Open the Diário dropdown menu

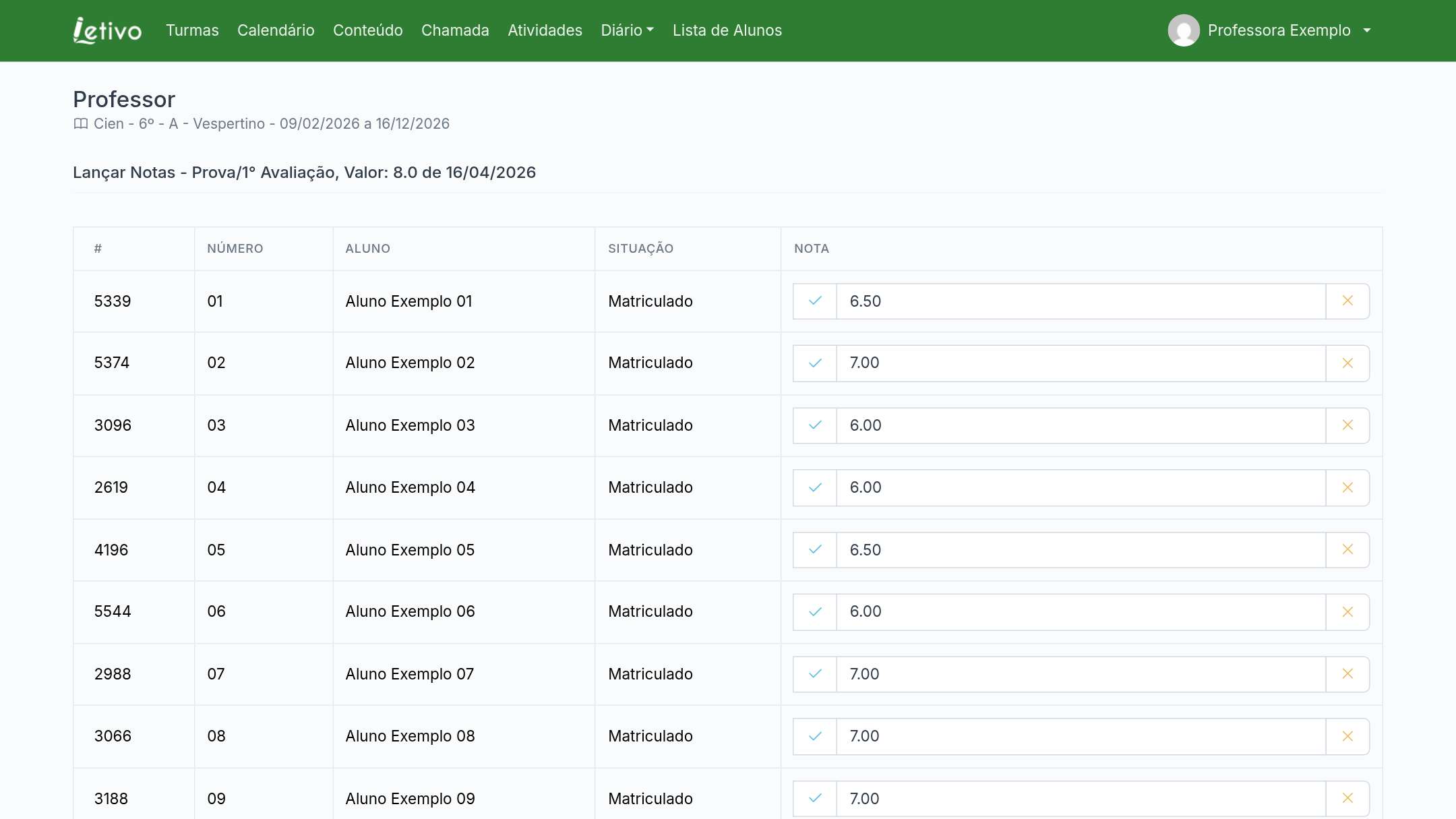pos(628,30)
